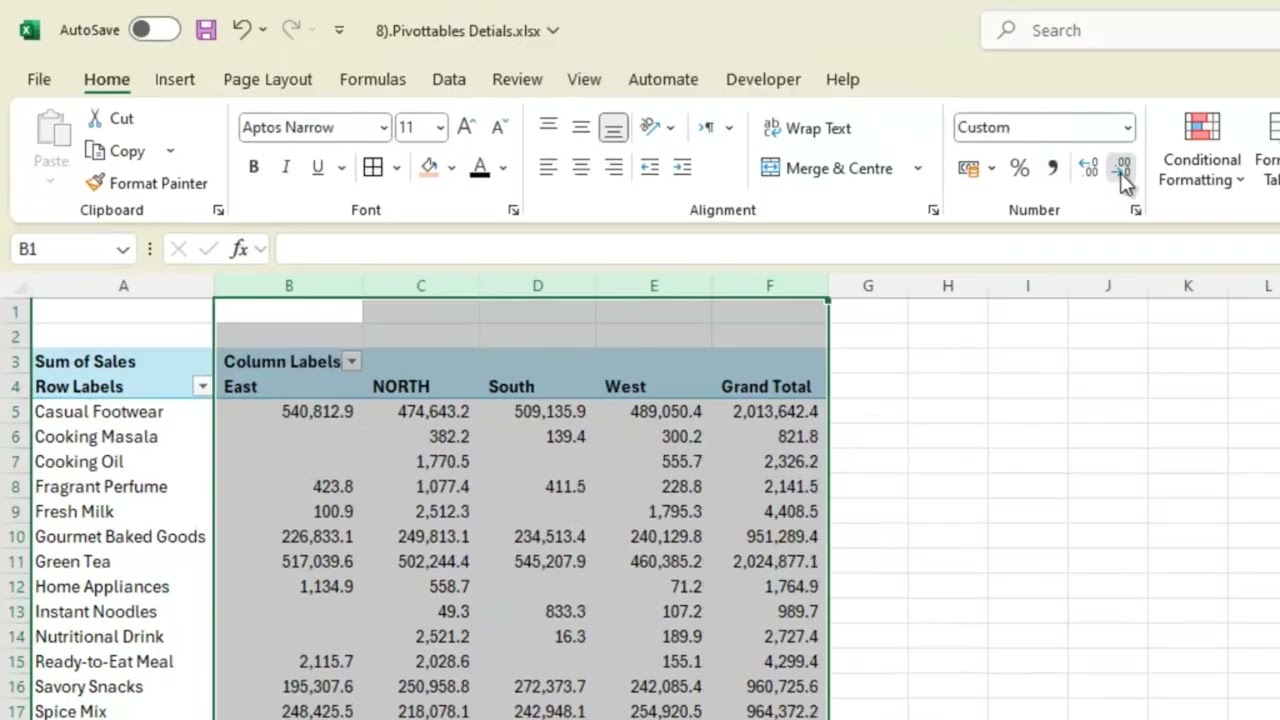Decrease the indent
This screenshot has width=1280, height=720.
click(650, 168)
